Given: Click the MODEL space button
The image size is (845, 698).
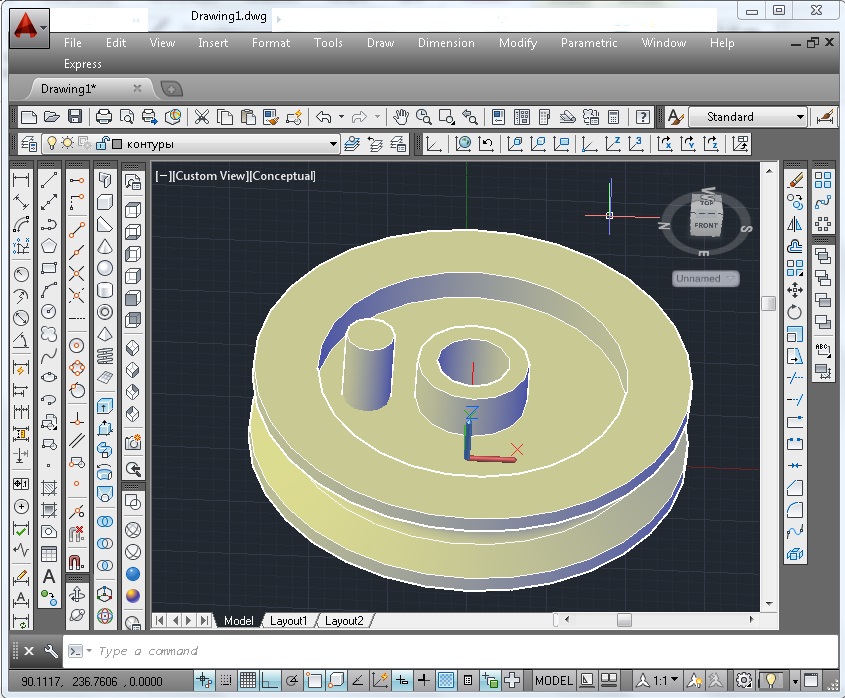Looking at the screenshot, I should point(553,681).
